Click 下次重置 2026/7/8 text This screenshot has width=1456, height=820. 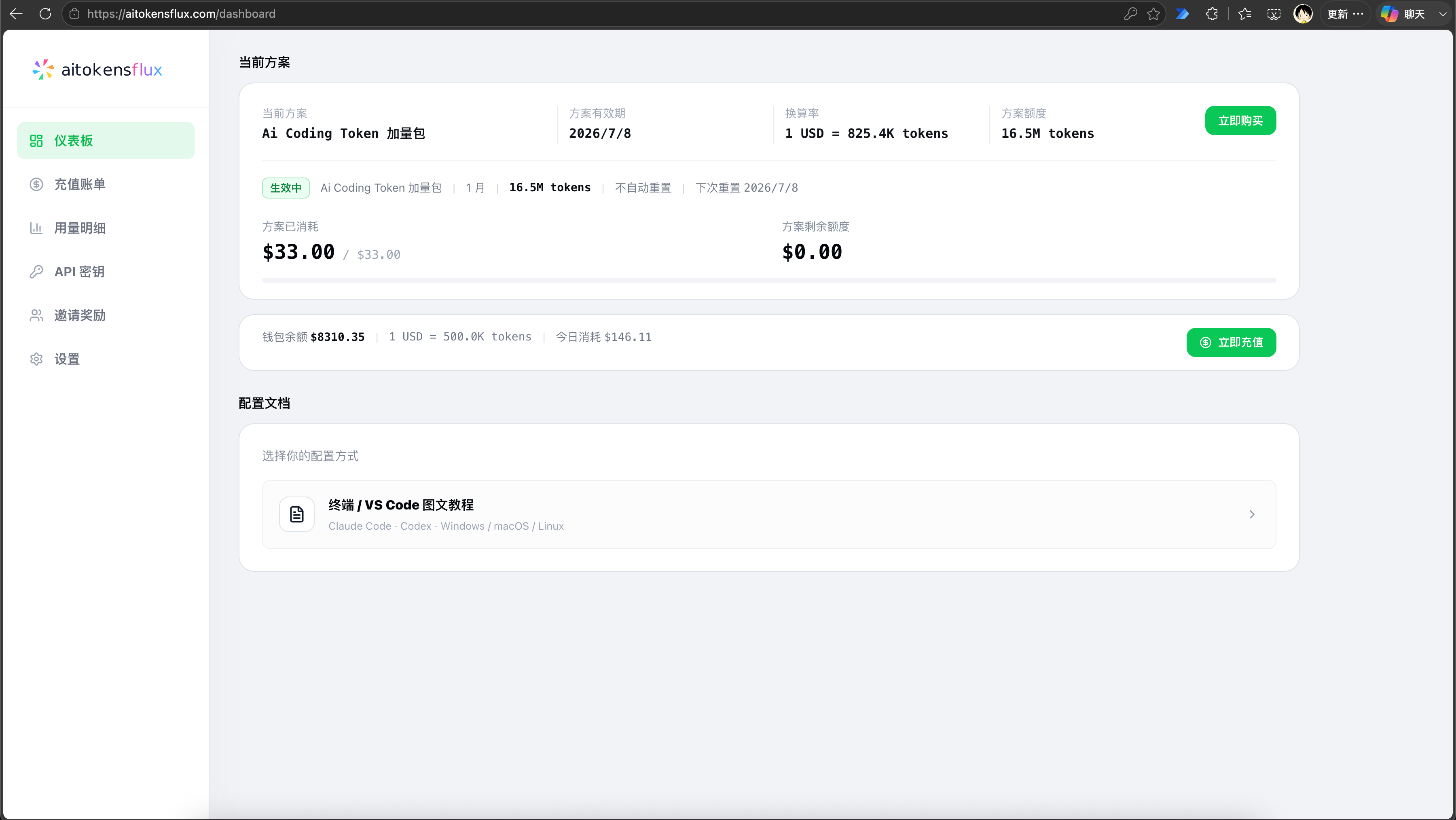(x=747, y=188)
